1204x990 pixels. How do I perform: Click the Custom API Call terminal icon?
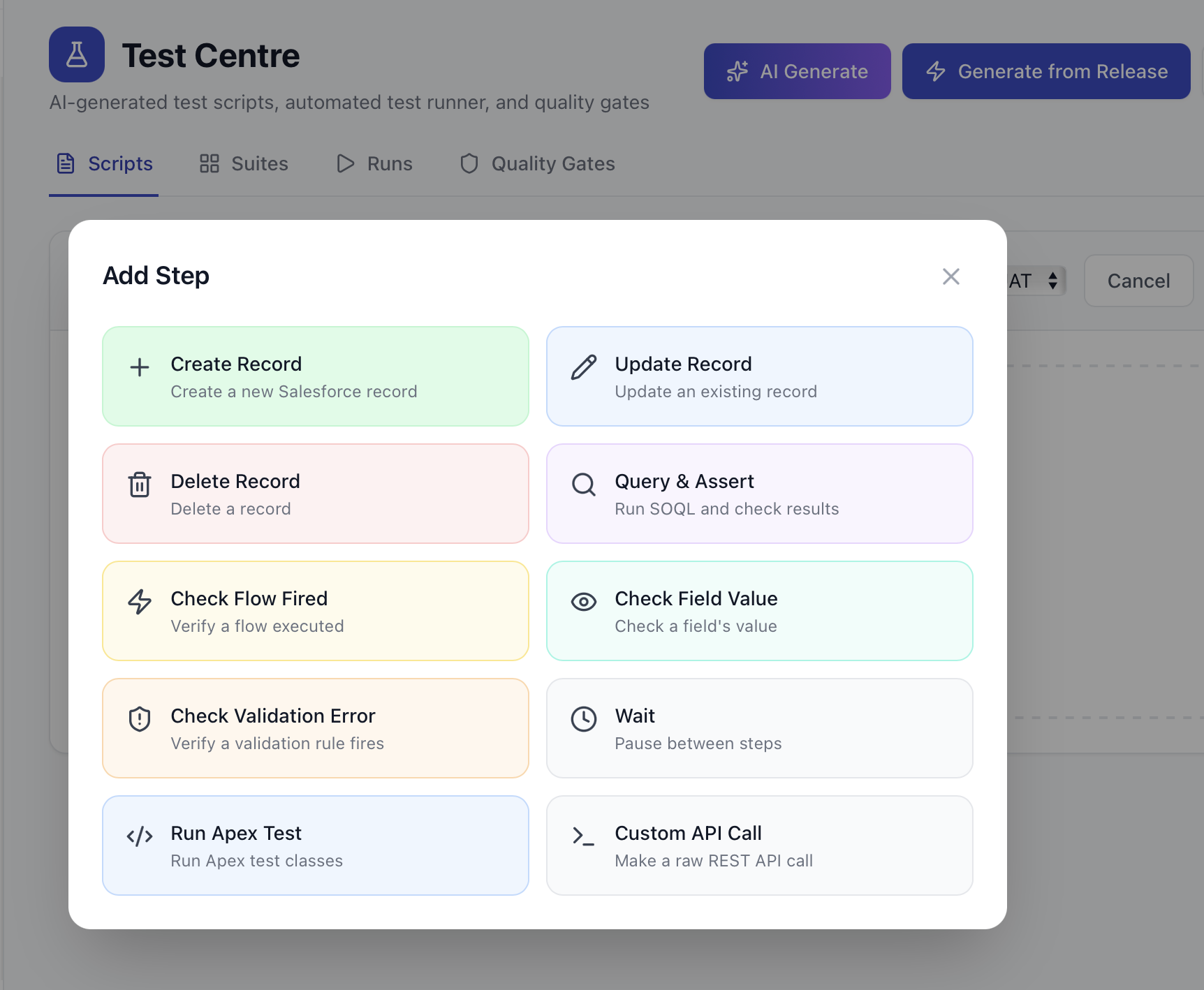click(584, 836)
